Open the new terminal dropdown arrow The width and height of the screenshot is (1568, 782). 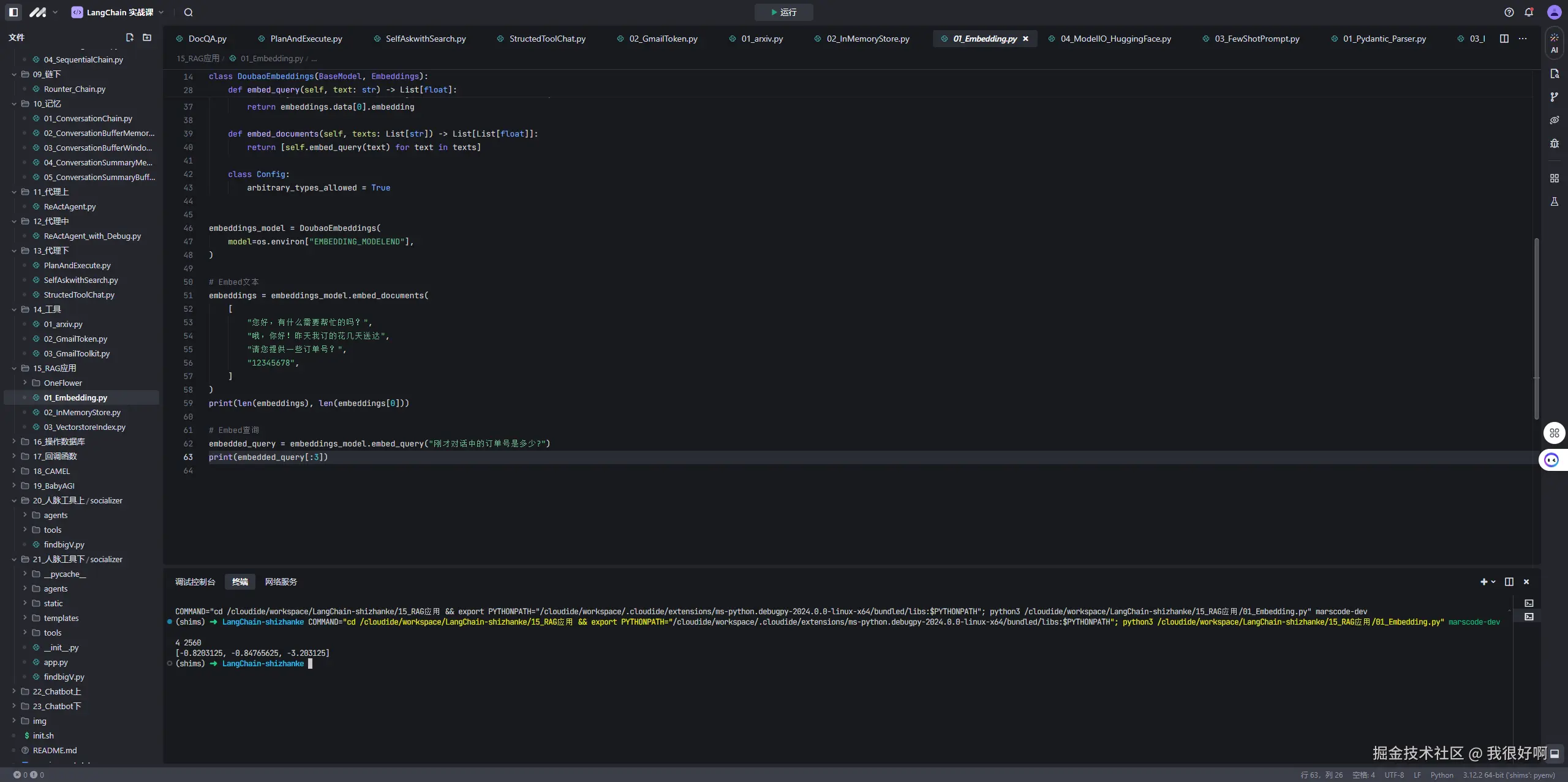point(1493,582)
